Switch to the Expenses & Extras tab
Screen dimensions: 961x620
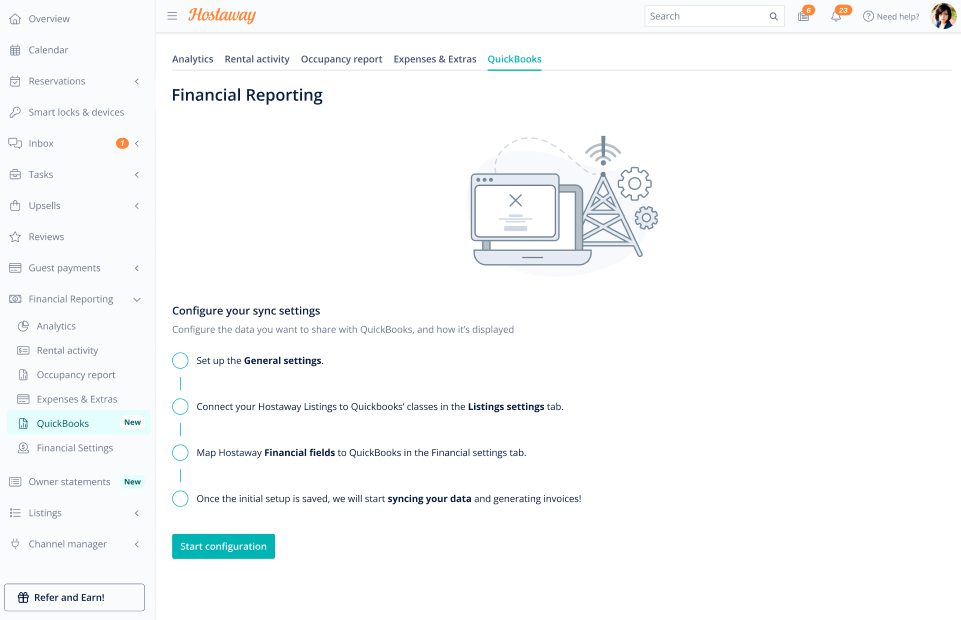pyautogui.click(x=435, y=59)
